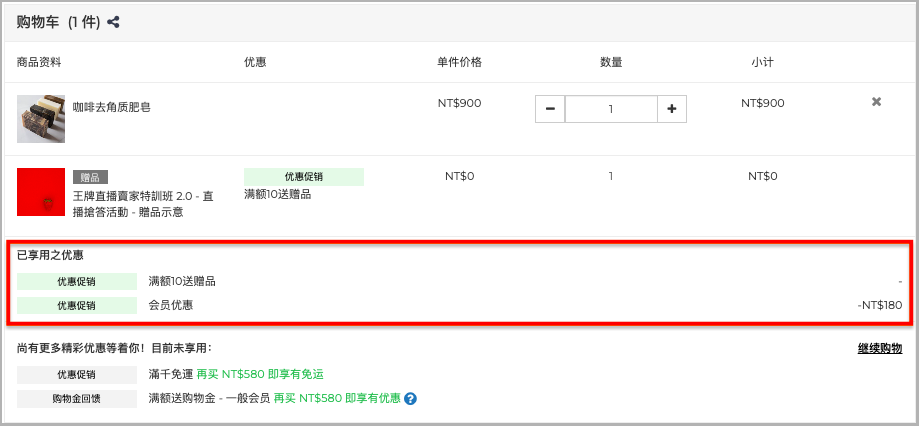Click the -NT$180 member discount amount
This screenshot has height=426, width=919.
point(879,305)
